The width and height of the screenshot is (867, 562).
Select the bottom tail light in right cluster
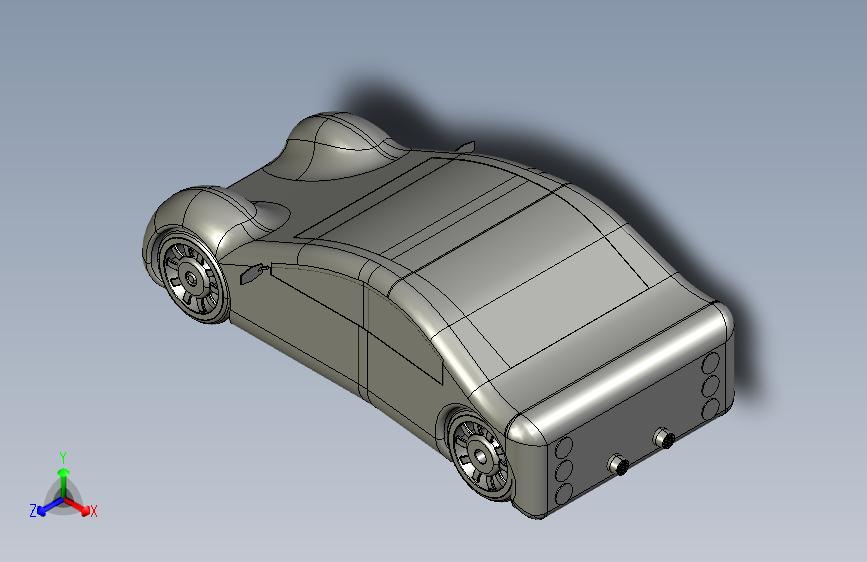pos(711,409)
